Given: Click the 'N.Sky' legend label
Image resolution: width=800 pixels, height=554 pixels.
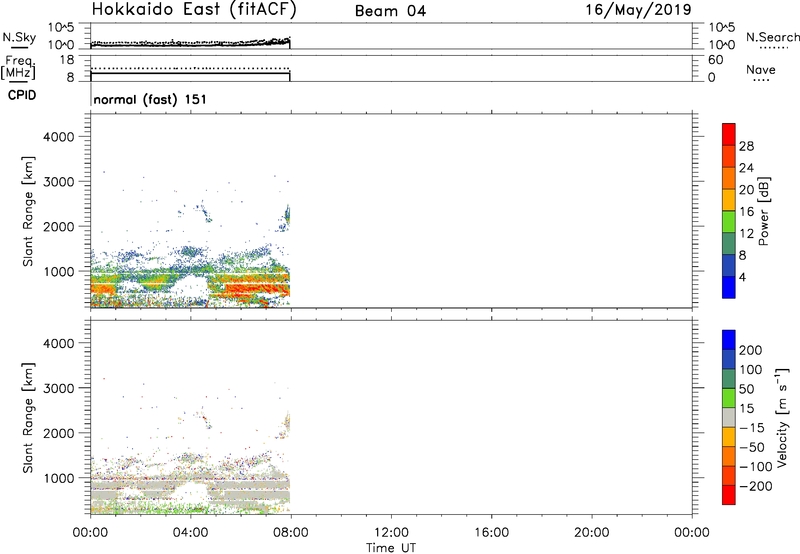Looking at the screenshot, I should (19, 37).
